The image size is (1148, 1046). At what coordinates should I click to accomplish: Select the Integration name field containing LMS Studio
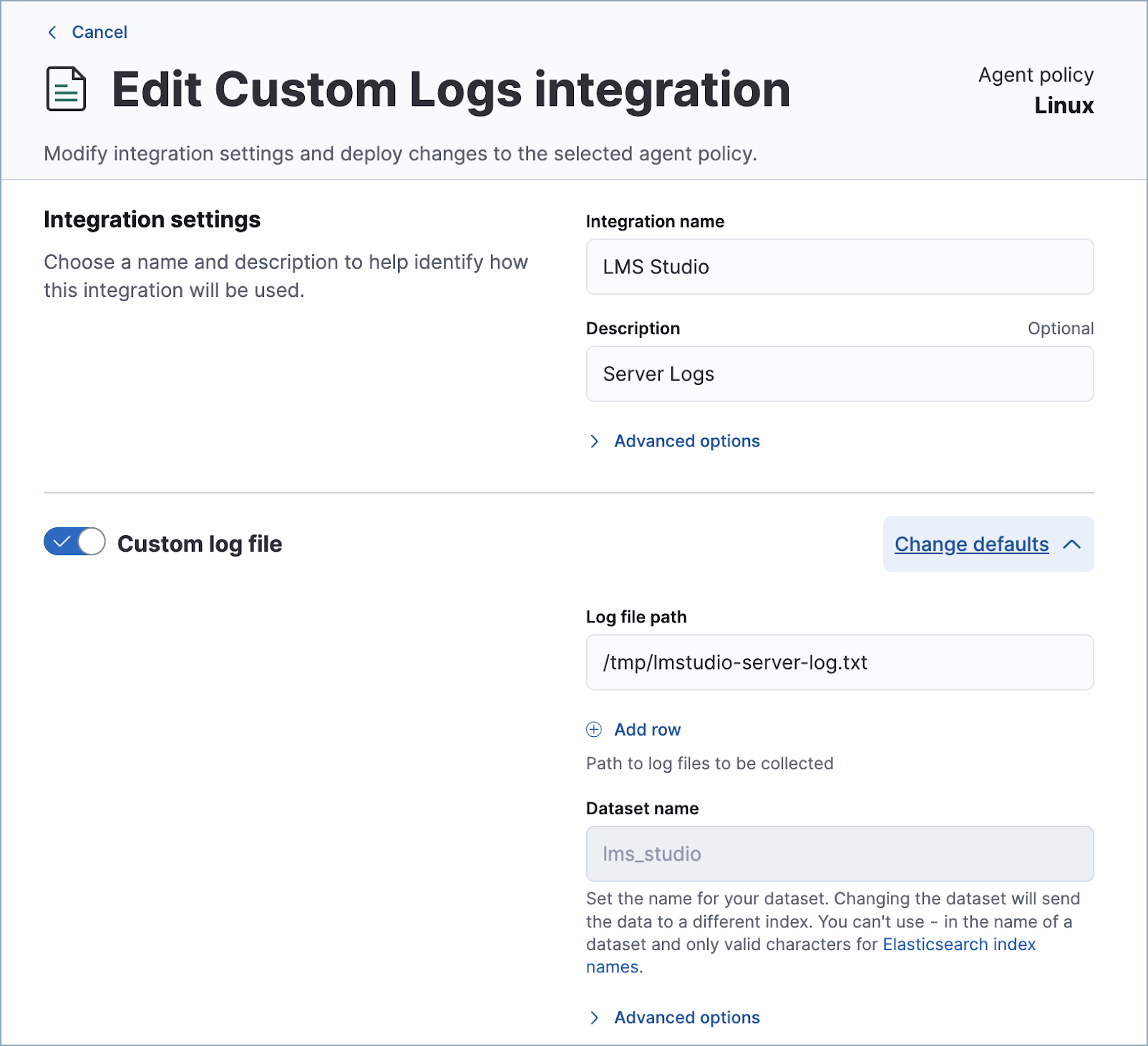pos(839,267)
